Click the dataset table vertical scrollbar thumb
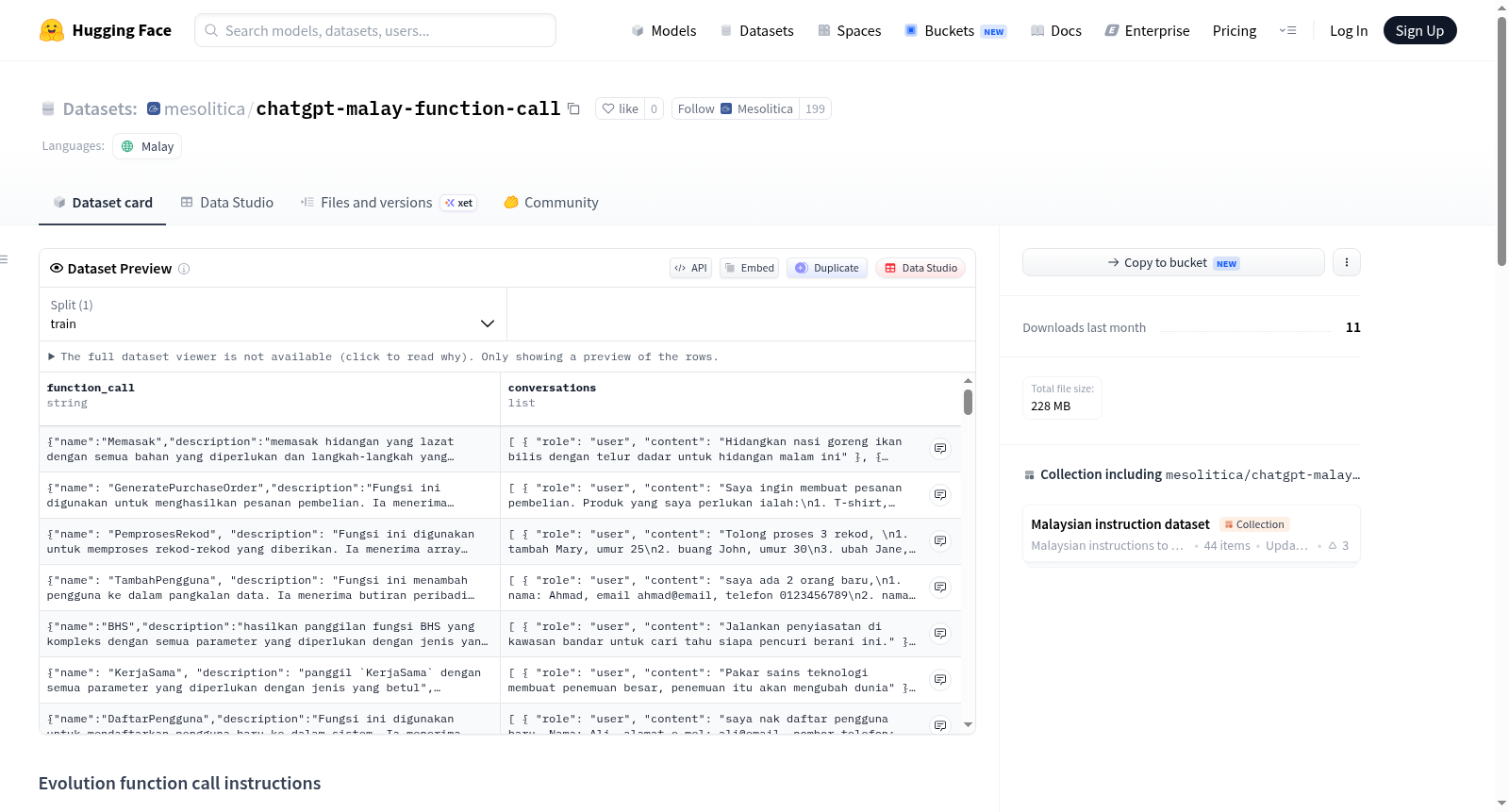This screenshot has width=1509, height=812. 968,403
